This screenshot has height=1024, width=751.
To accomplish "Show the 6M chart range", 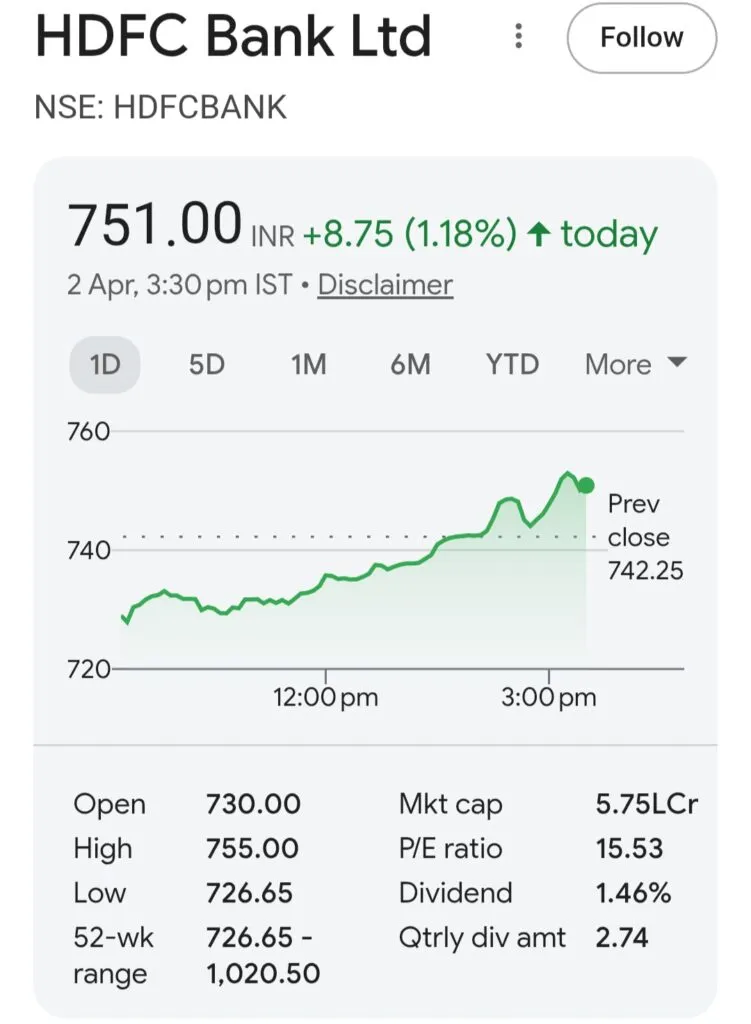I will 410,365.
